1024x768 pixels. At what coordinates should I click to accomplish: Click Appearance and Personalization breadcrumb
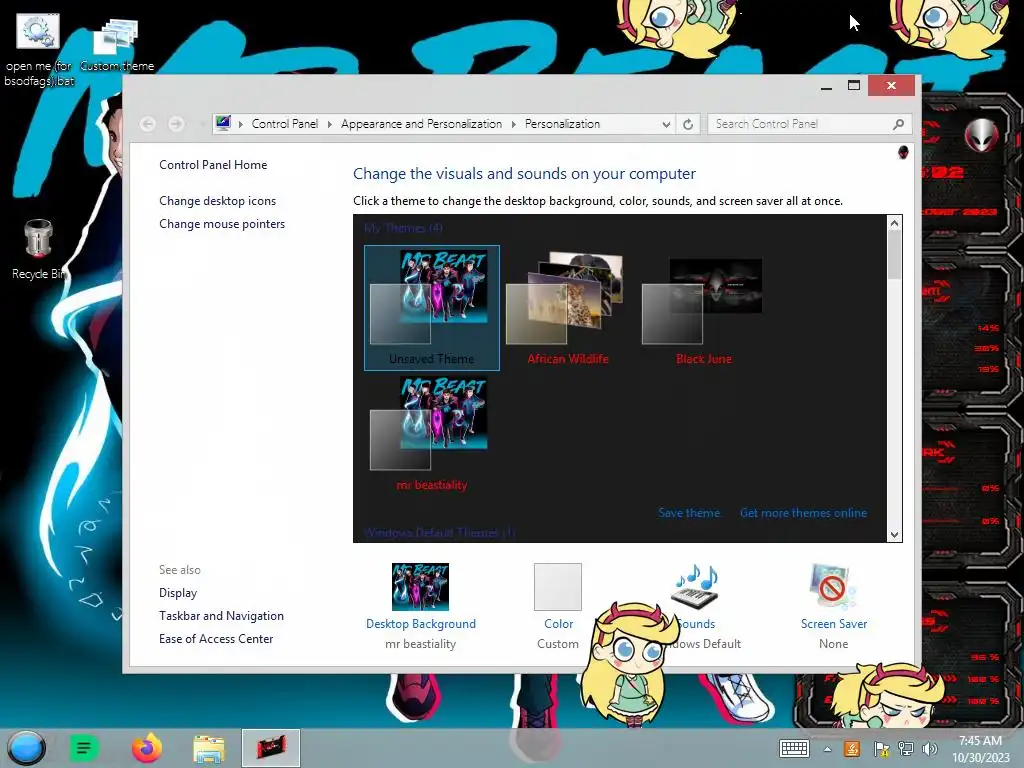pyautogui.click(x=421, y=124)
